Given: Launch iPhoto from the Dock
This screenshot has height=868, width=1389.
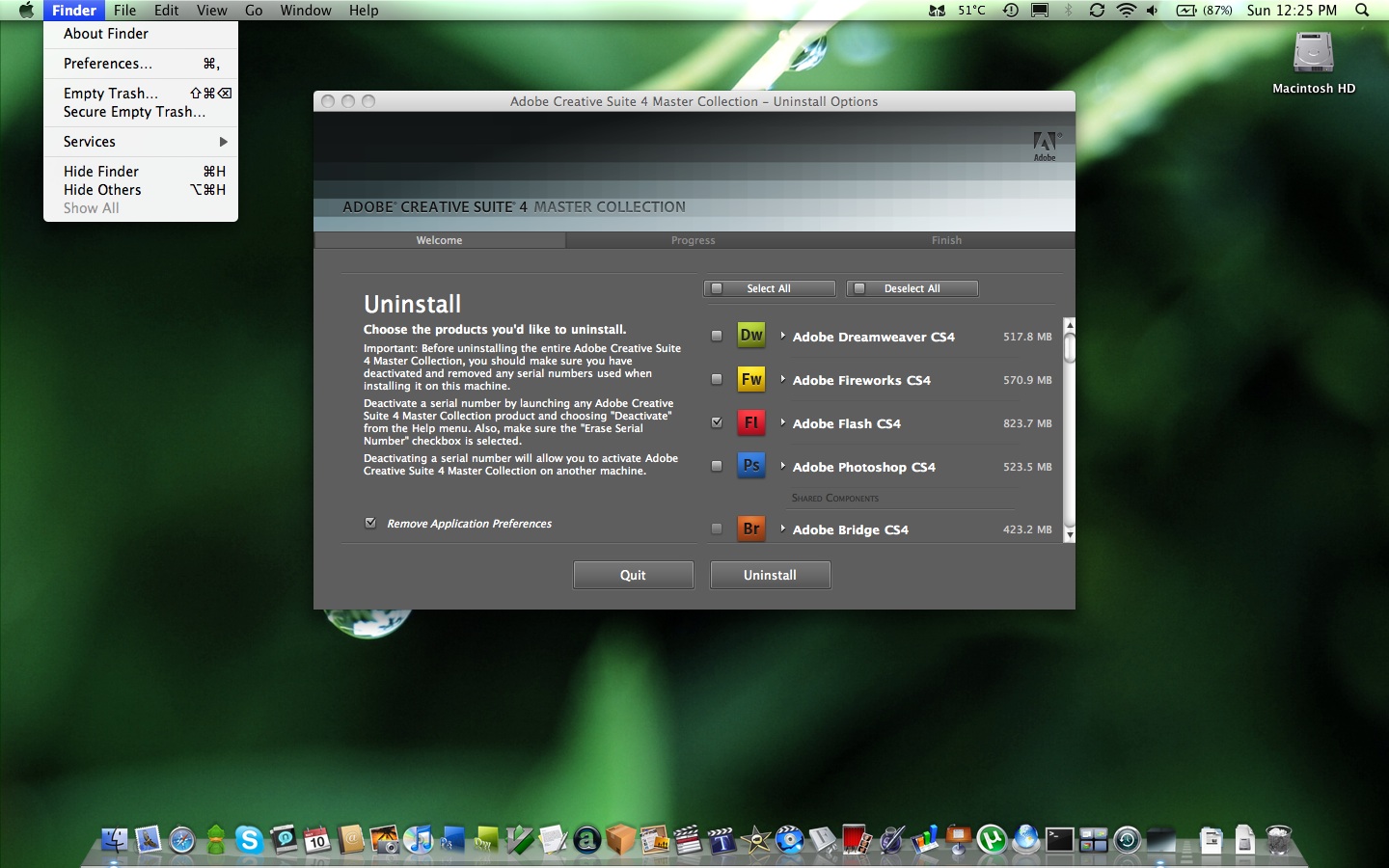Looking at the screenshot, I should [385, 840].
